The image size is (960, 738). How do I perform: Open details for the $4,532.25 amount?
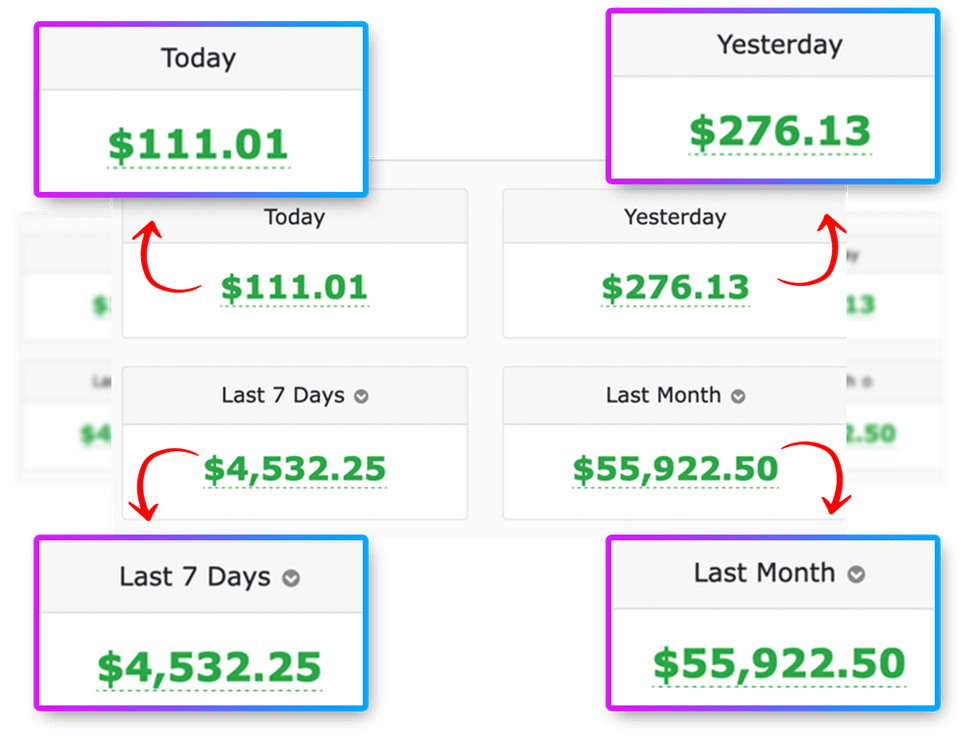[295, 468]
